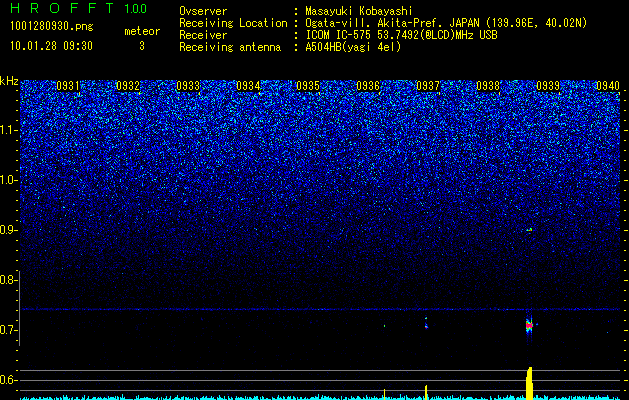The width and height of the screenshot is (629, 400).
Task: Click the ICOM IC-575 receiver text
Action: [x=401, y=35]
